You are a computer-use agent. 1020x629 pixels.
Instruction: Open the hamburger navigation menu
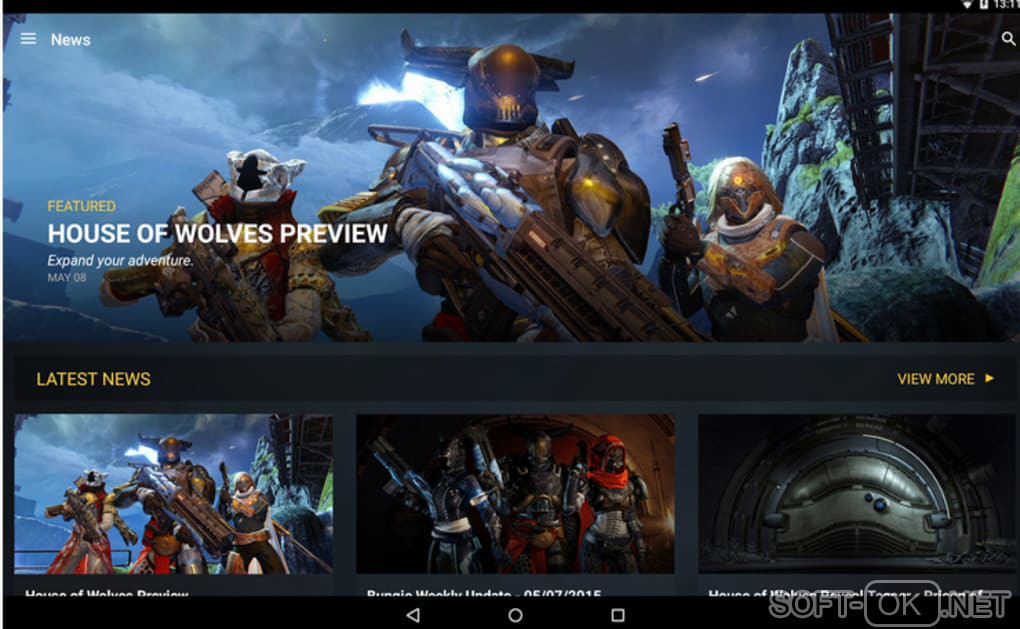(x=28, y=39)
